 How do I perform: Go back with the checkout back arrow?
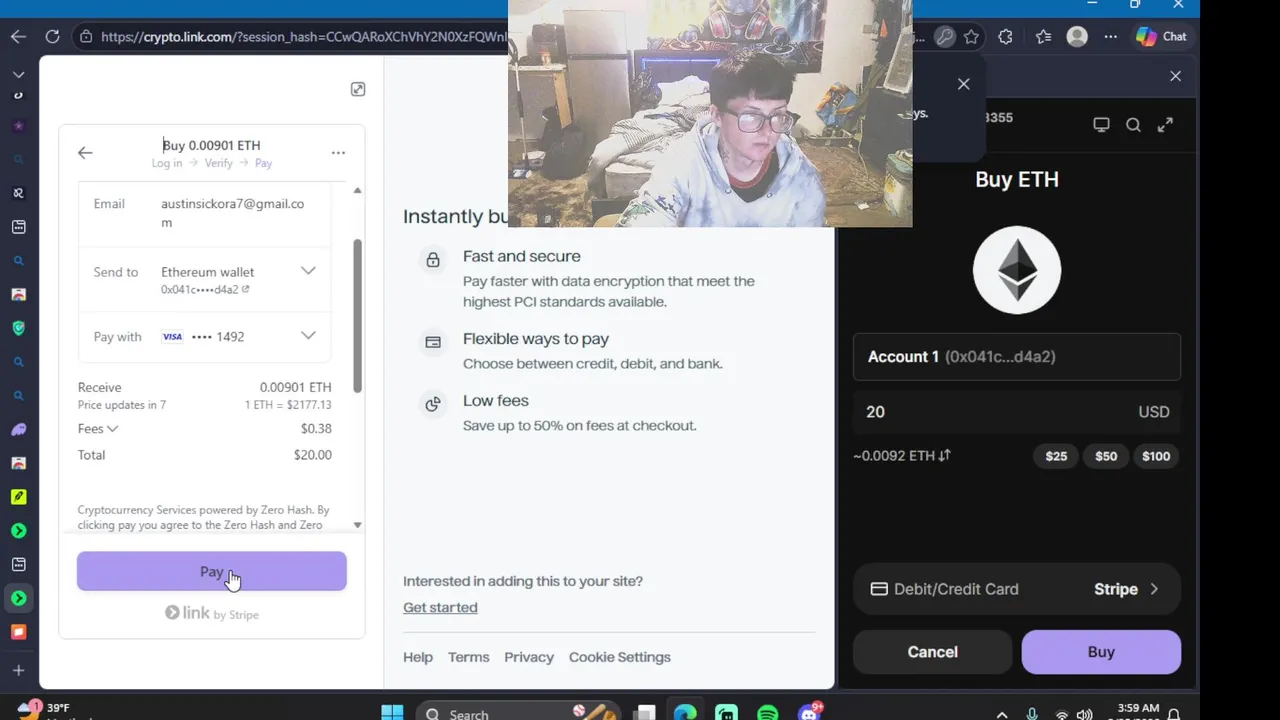85,153
